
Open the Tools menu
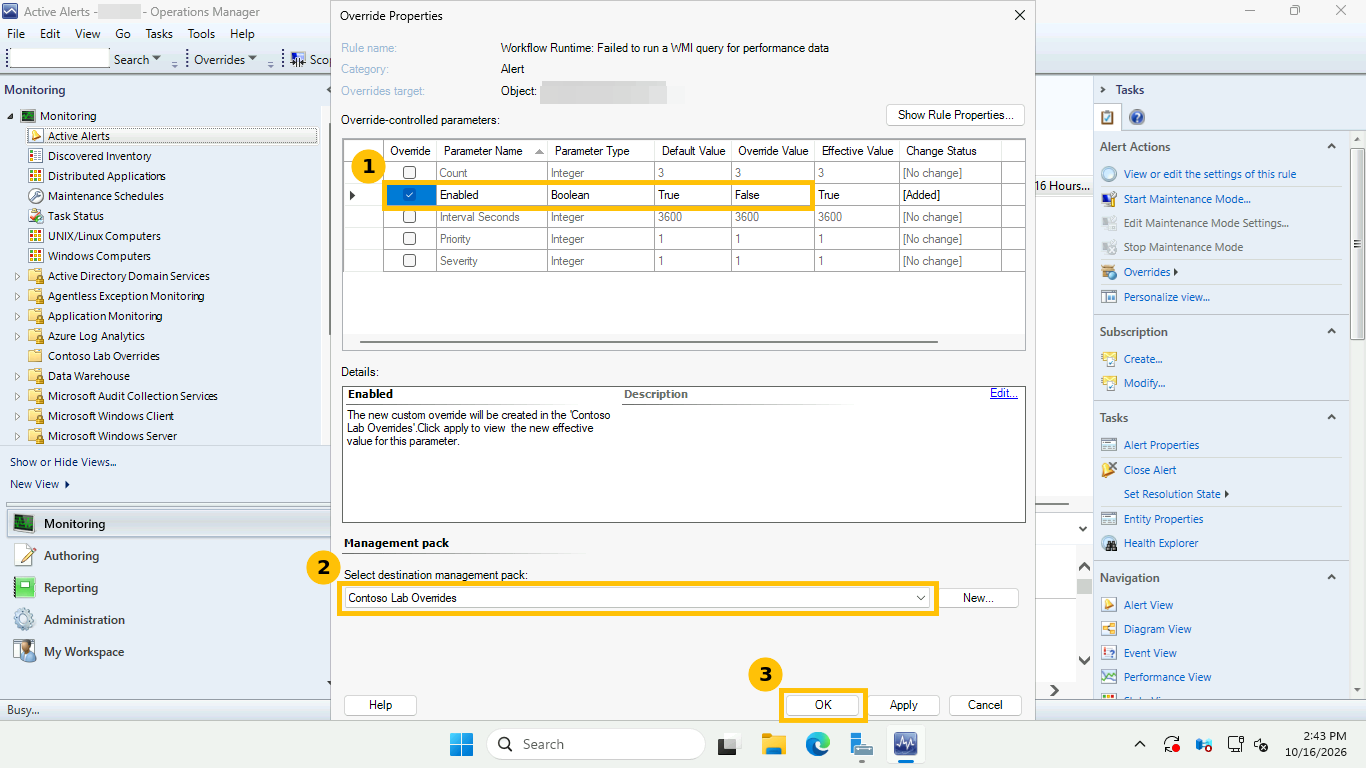coord(201,34)
